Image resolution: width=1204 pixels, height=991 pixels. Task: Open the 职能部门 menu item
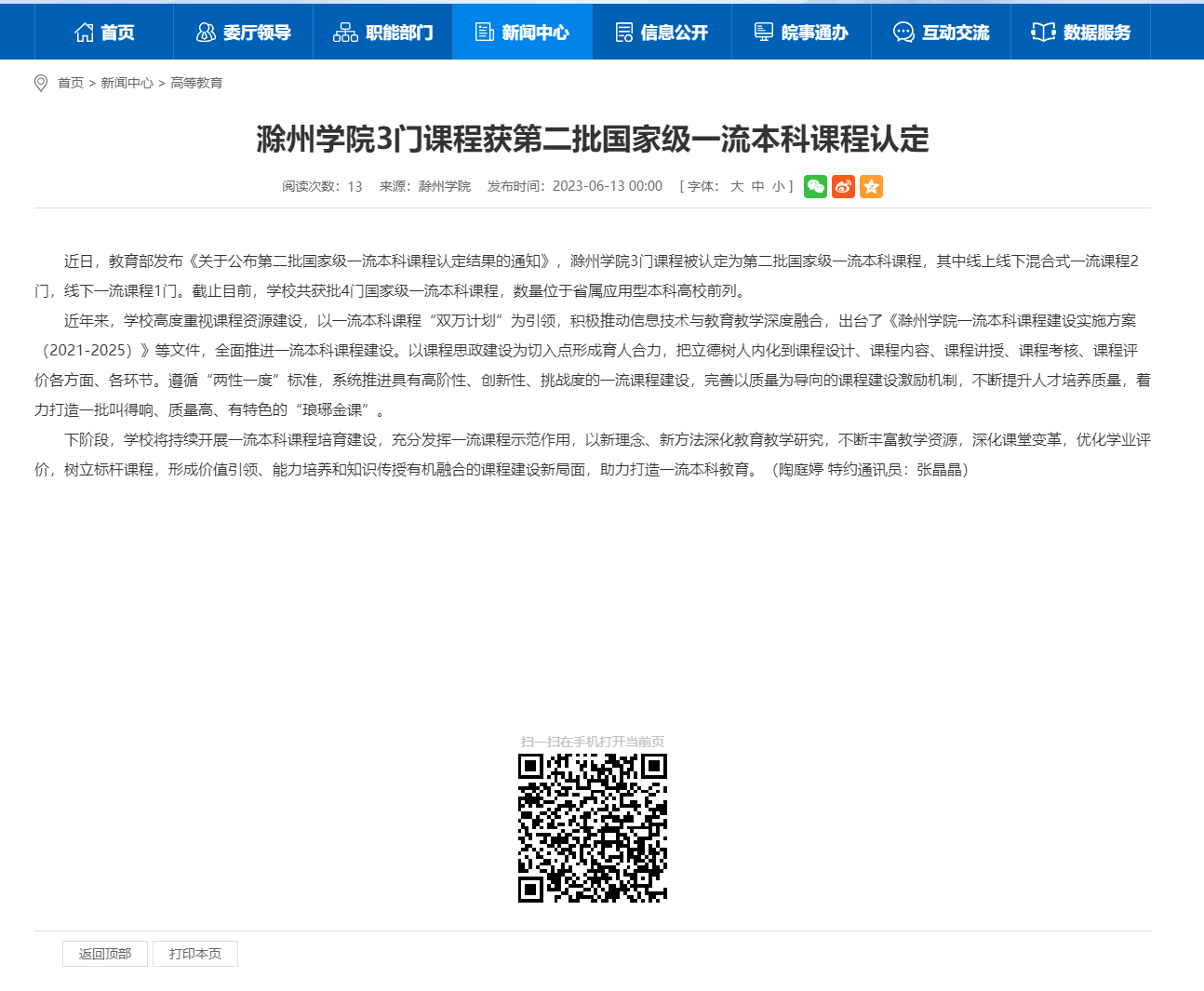pos(383,32)
